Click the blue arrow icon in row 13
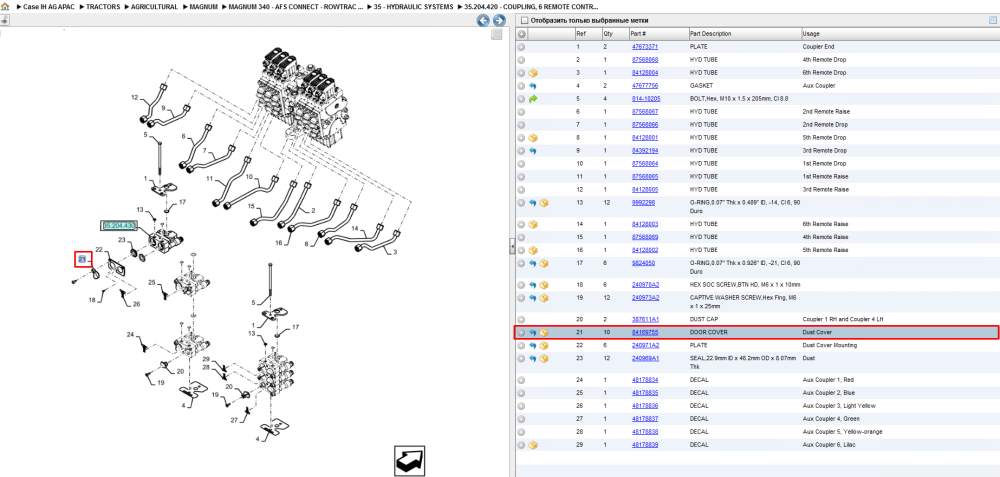This screenshot has width=1000, height=477. coord(533,203)
